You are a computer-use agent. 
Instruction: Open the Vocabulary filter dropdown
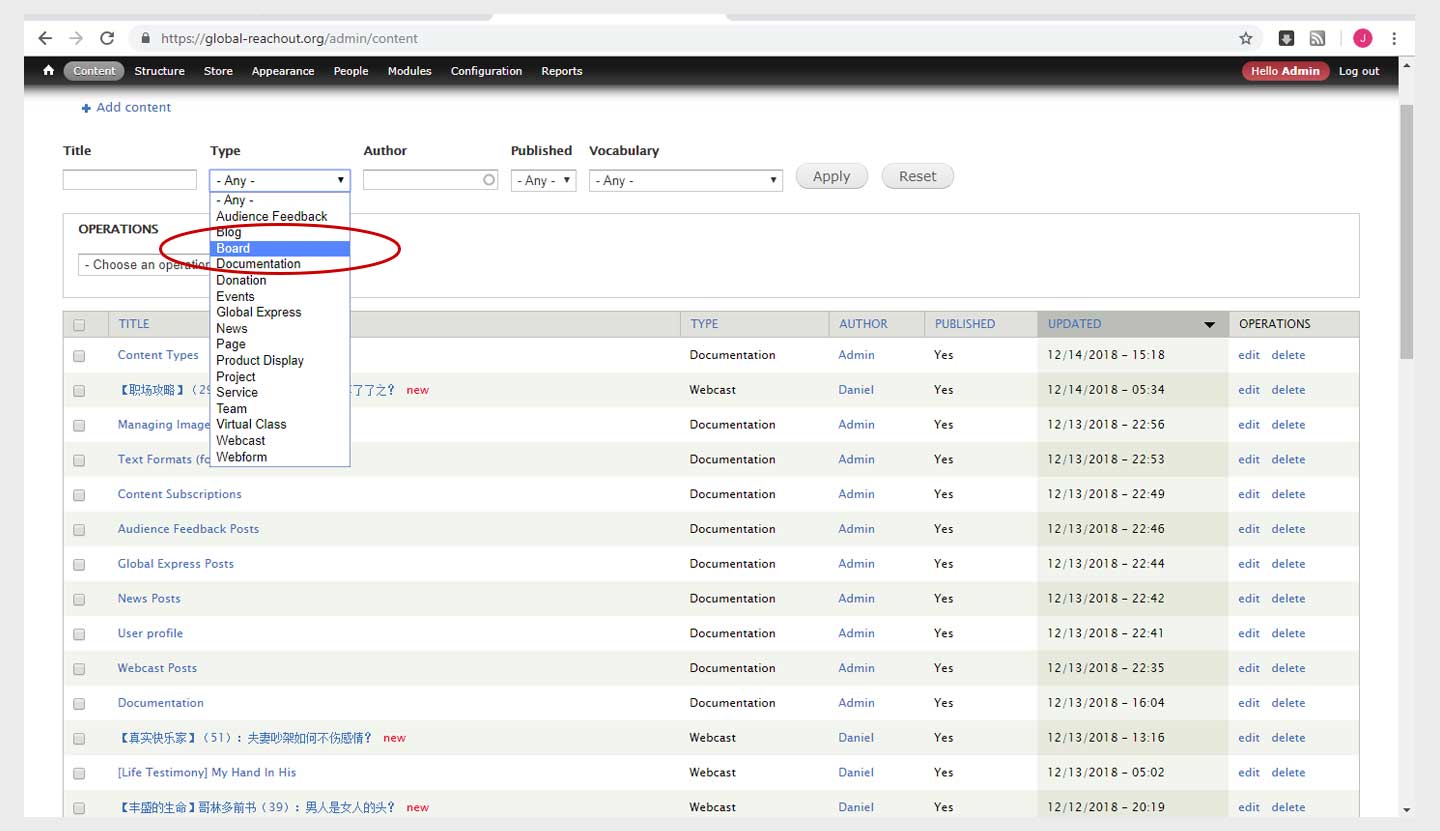point(686,180)
